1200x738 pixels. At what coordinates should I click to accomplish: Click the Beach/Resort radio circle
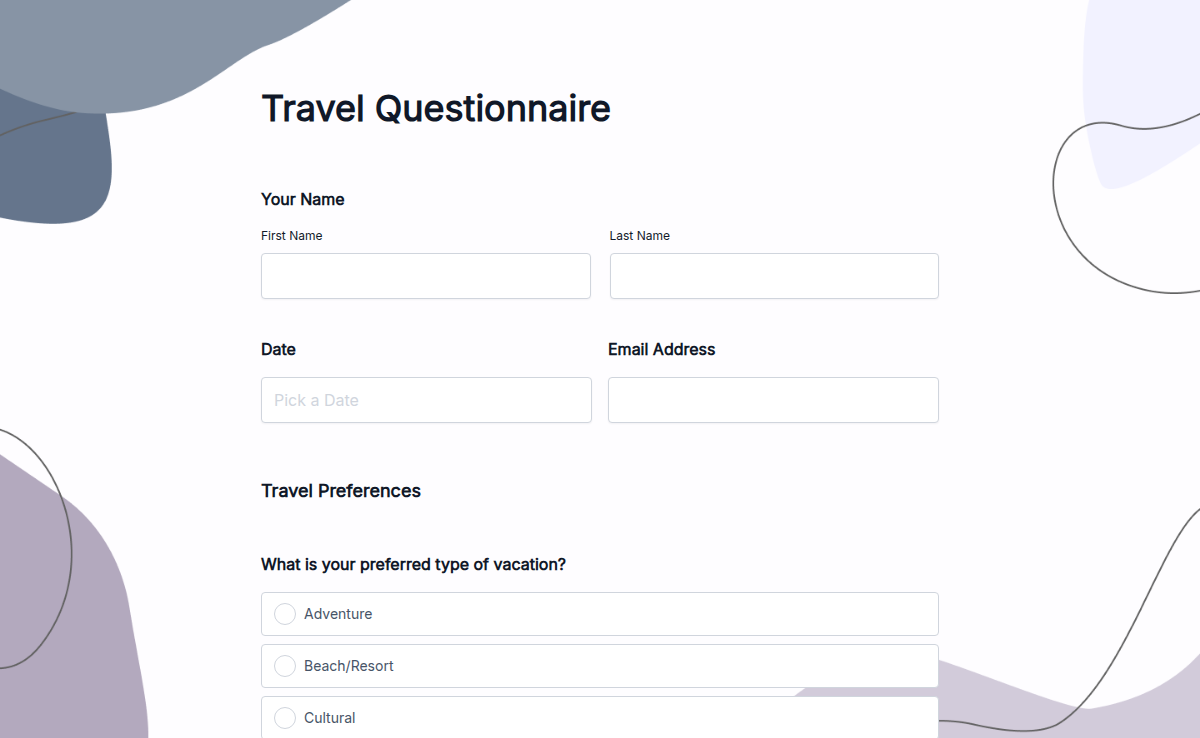point(285,666)
